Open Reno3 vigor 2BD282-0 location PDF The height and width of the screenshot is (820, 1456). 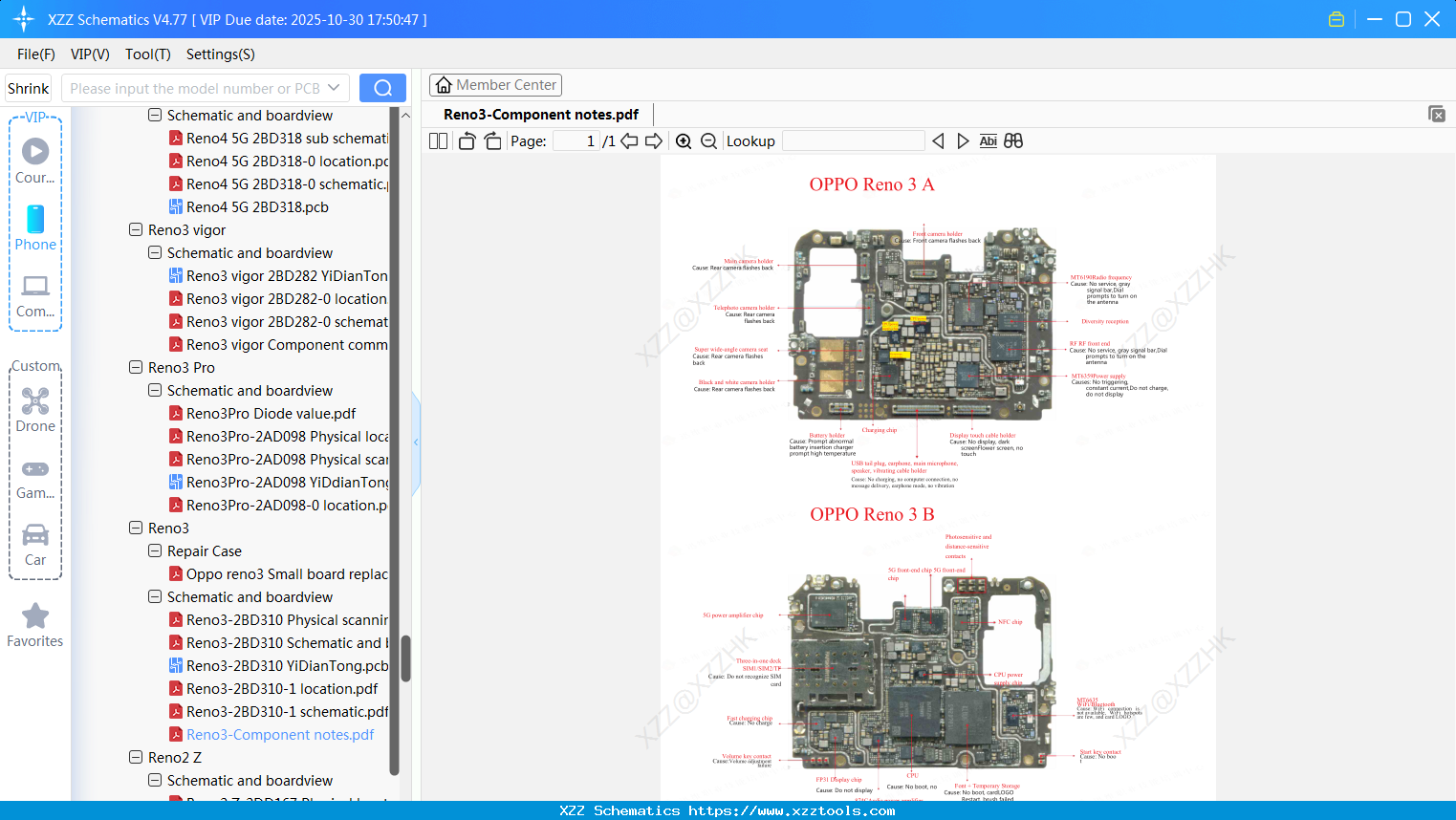pyautogui.click(x=278, y=298)
